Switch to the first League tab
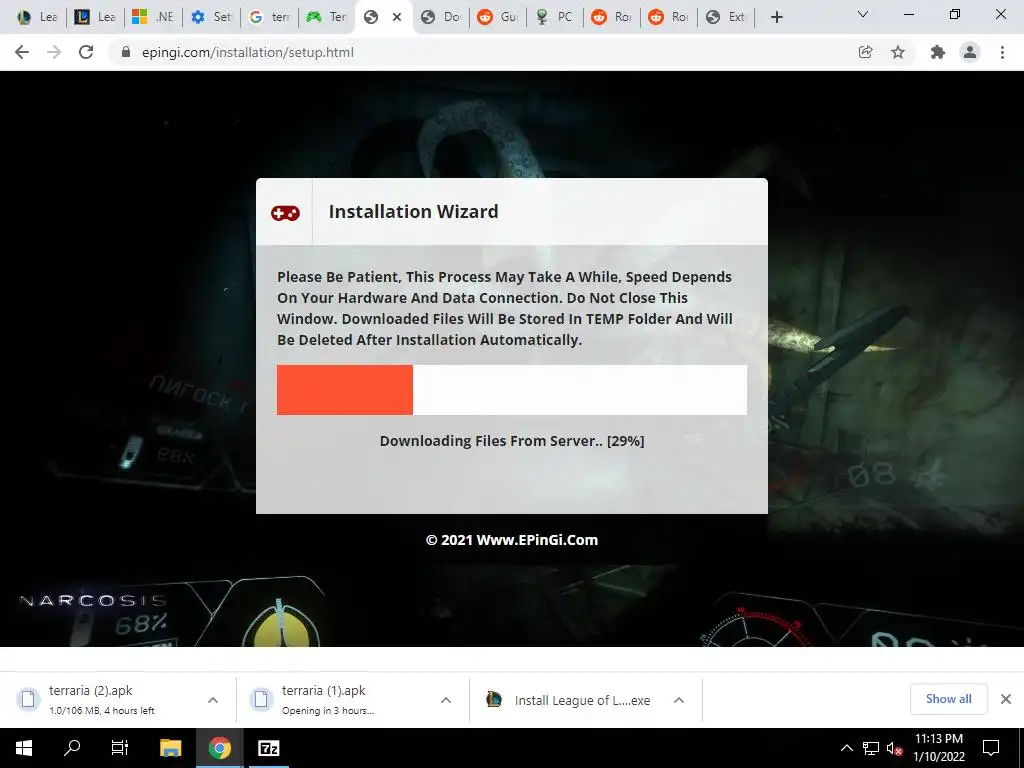Viewport: 1024px width, 768px height. click(x=37, y=17)
